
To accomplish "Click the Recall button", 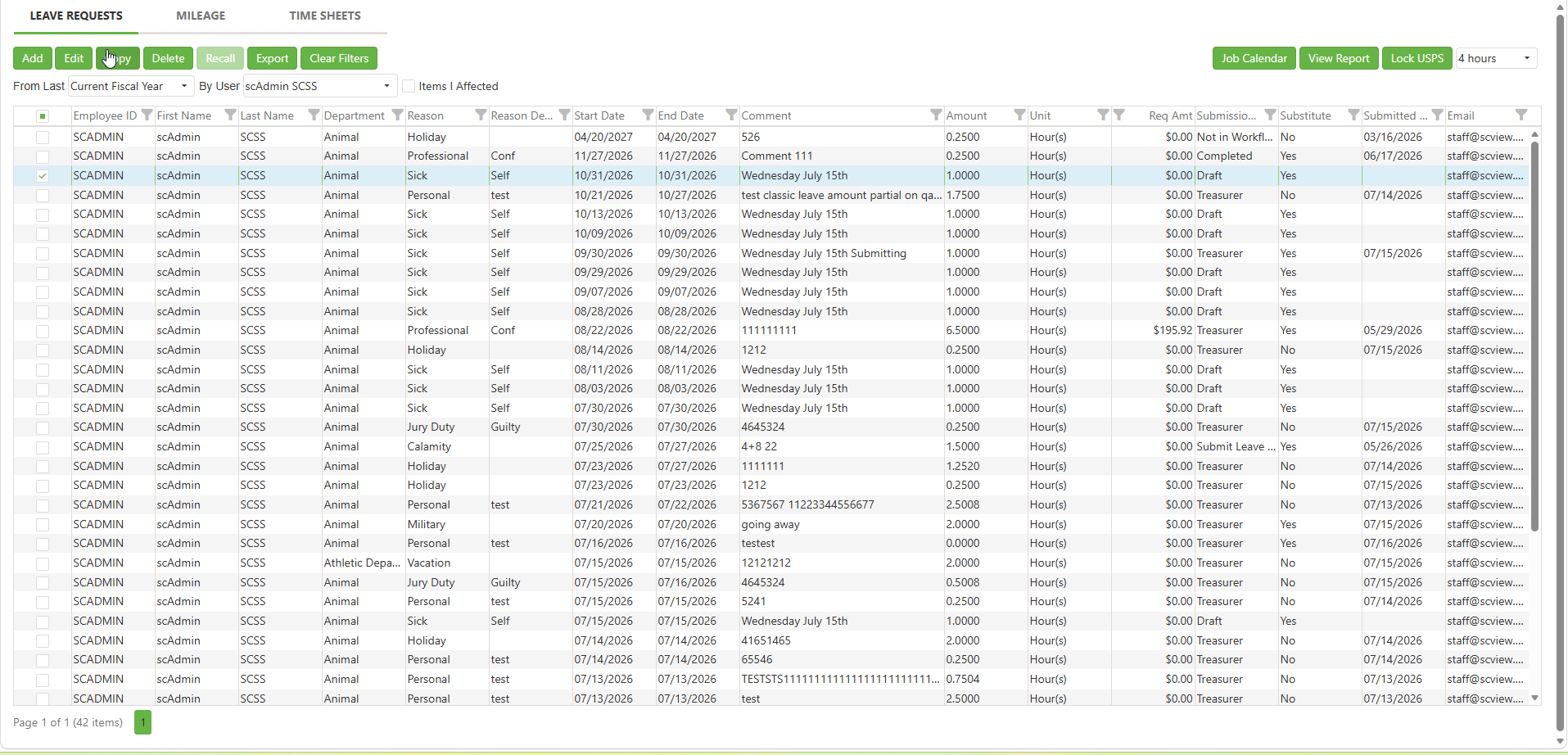I will [220, 58].
